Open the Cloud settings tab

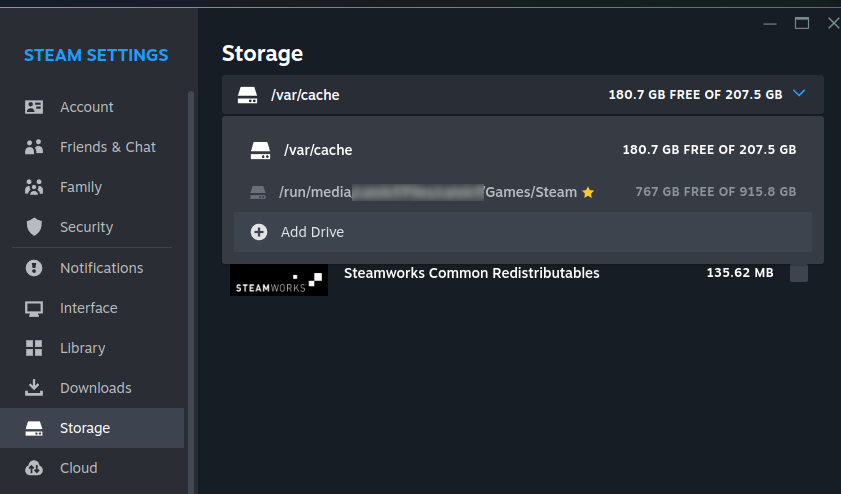pos(78,468)
